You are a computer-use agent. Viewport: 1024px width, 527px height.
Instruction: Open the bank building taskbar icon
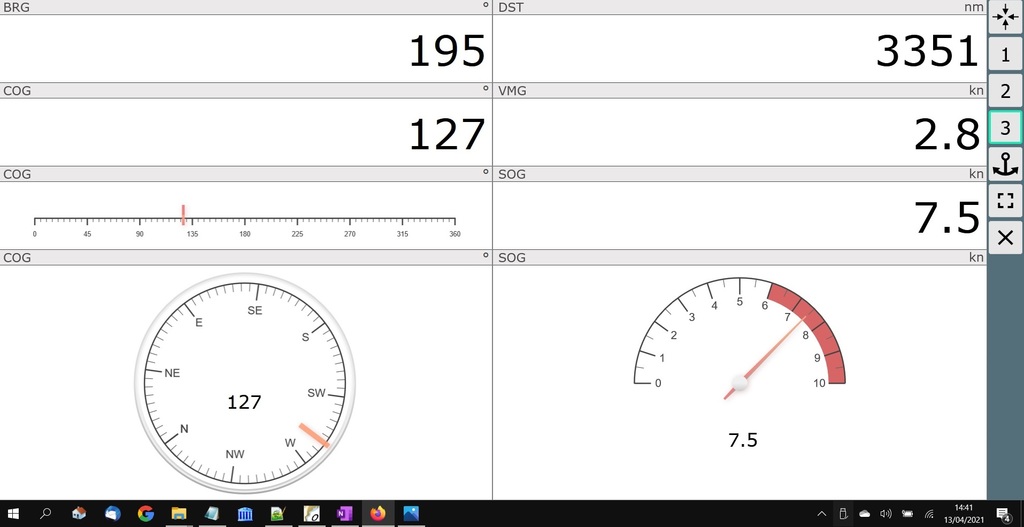pos(245,514)
